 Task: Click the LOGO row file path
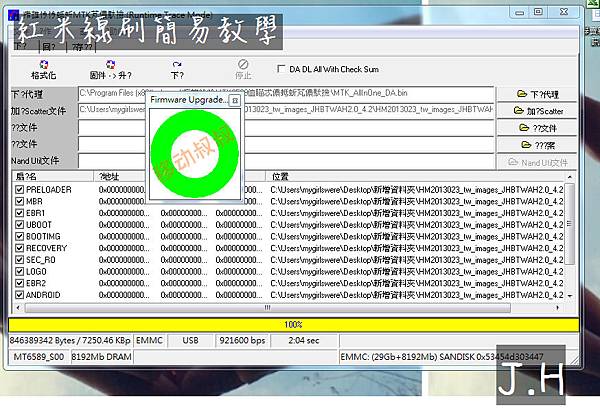(417, 272)
